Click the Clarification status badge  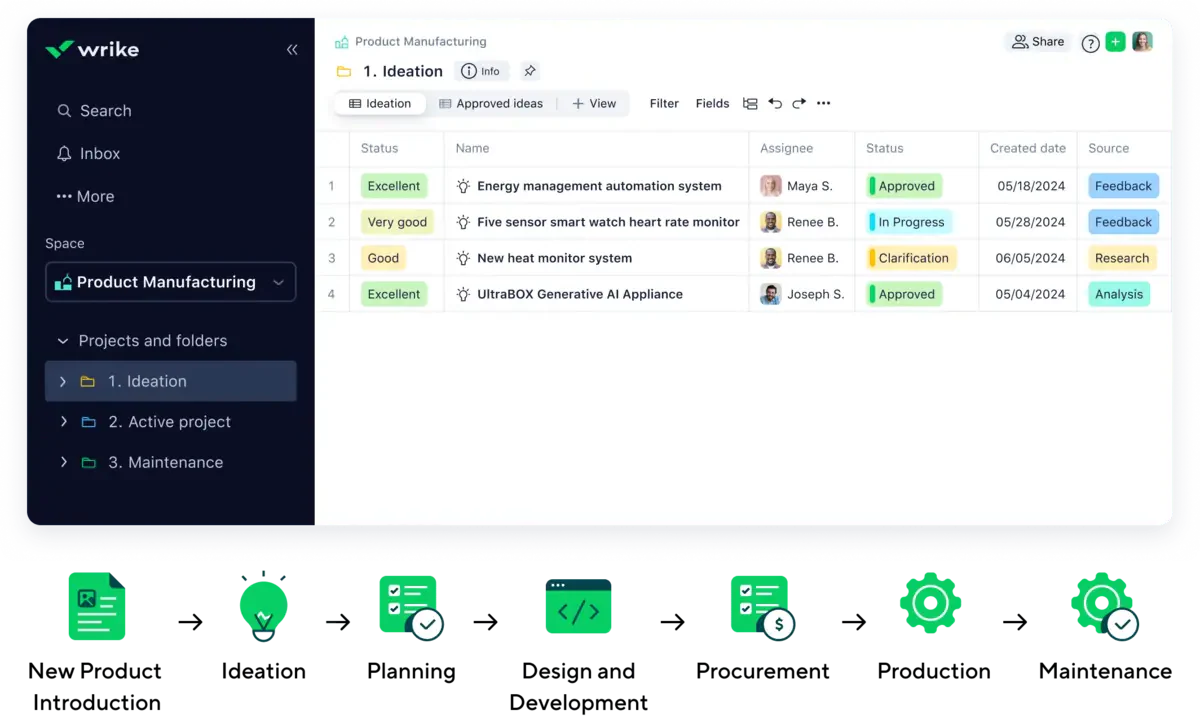tap(911, 258)
